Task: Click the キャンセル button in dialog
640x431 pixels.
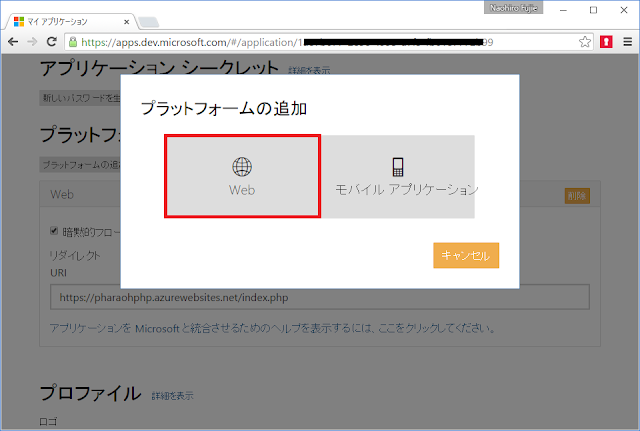Action: click(x=466, y=255)
